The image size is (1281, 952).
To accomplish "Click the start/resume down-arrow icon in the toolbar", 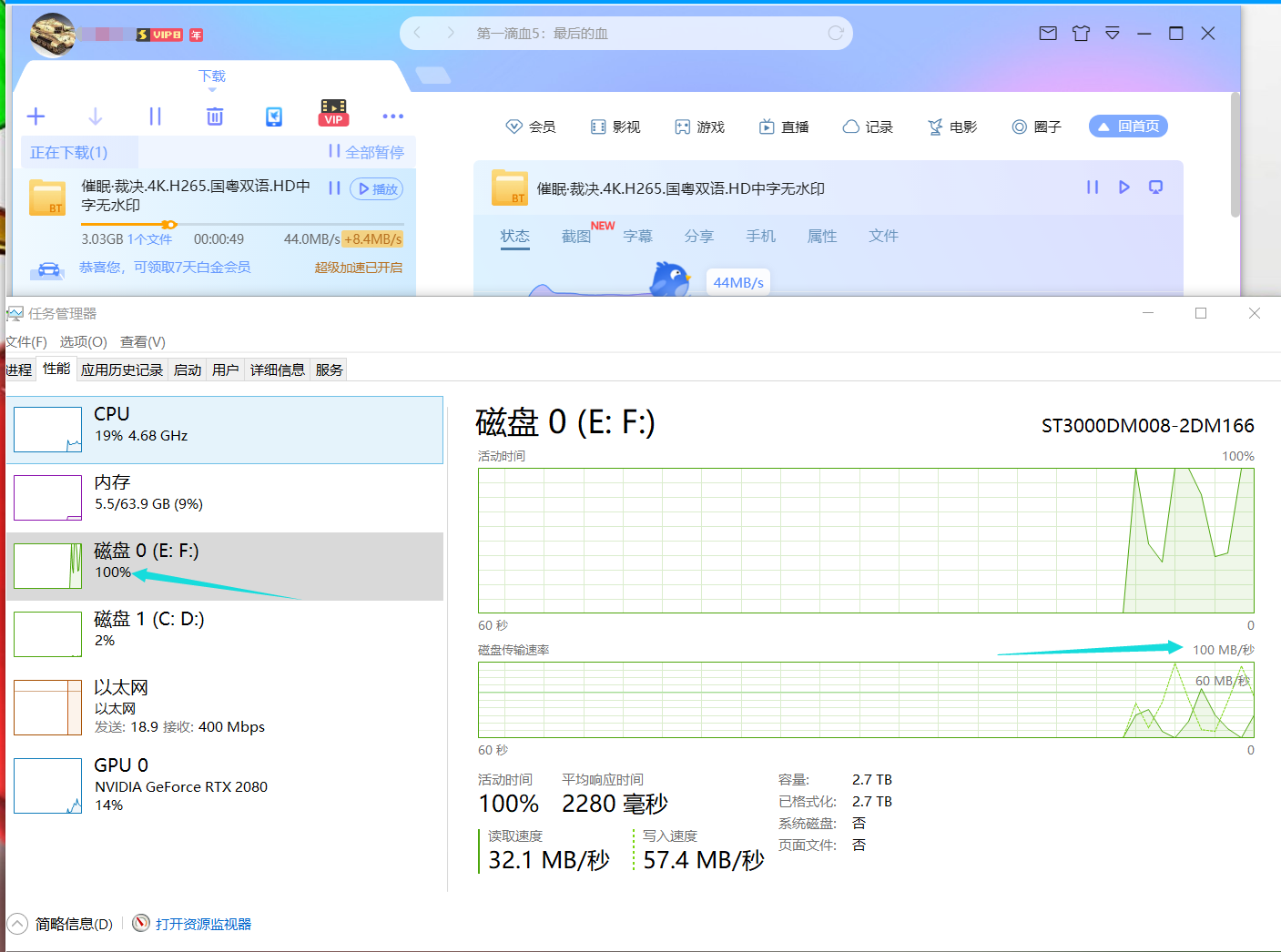I will pyautogui.click(x=95, y=116).
